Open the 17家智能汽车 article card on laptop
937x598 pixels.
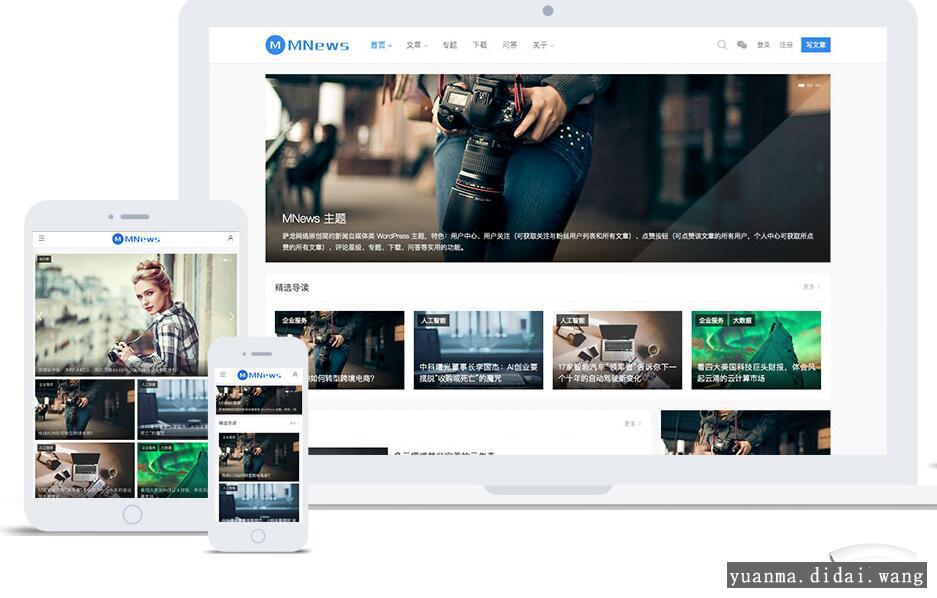[617, 350]
